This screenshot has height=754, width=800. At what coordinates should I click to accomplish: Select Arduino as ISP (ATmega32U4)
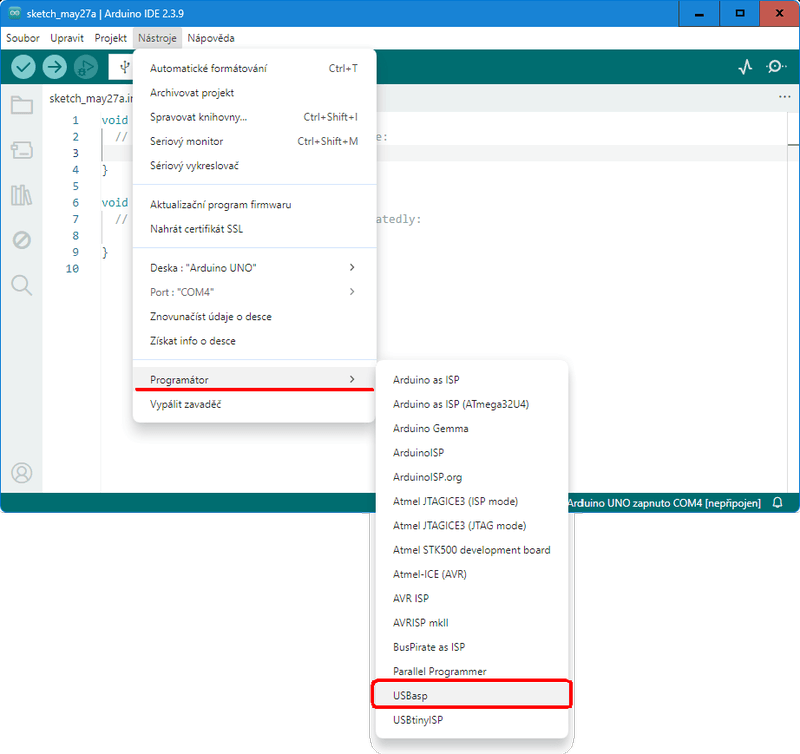(471, 404)
